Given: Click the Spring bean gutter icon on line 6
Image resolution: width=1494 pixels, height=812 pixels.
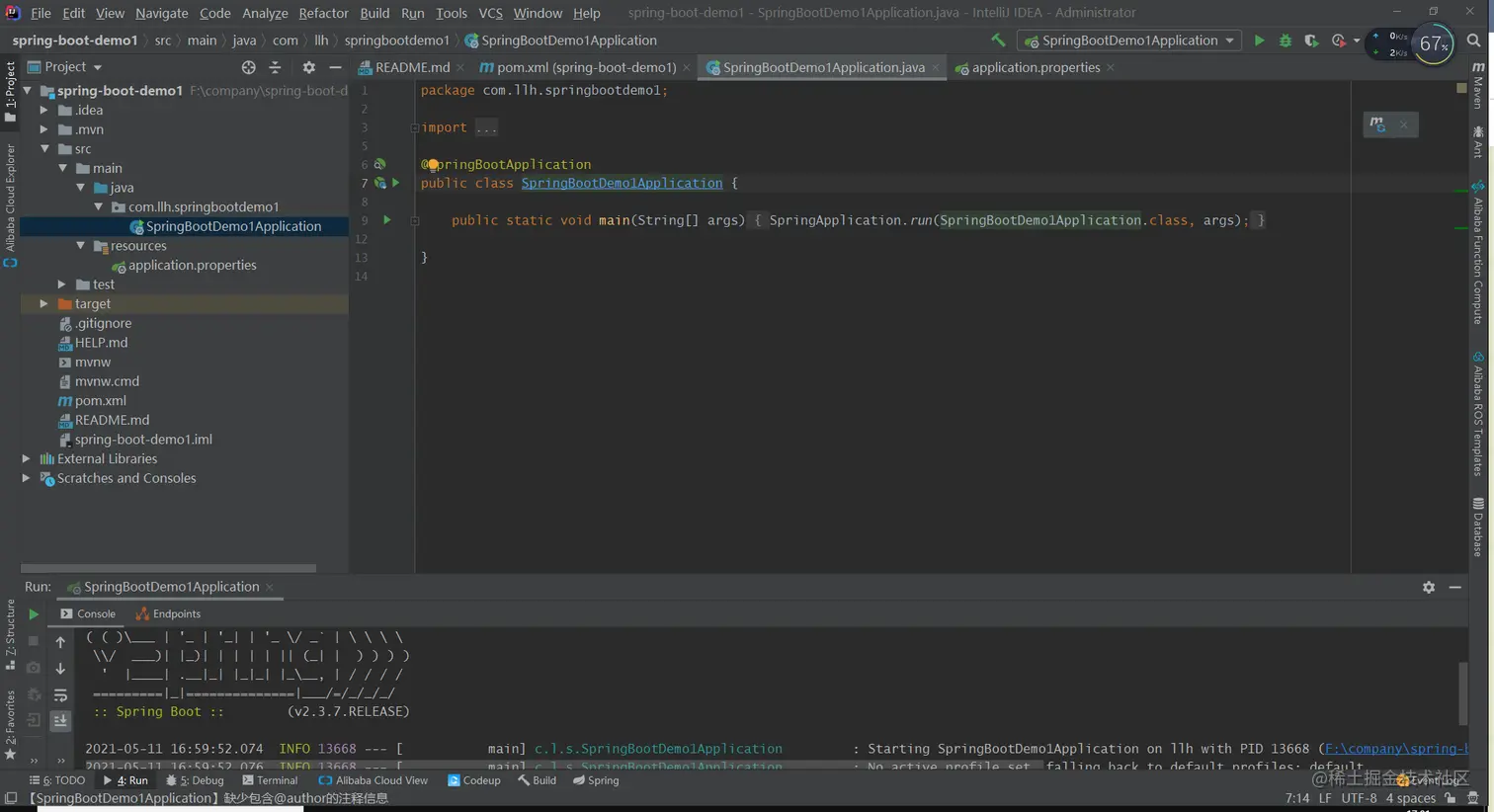Looking at the screenshot, I should [x=379, y=164].
